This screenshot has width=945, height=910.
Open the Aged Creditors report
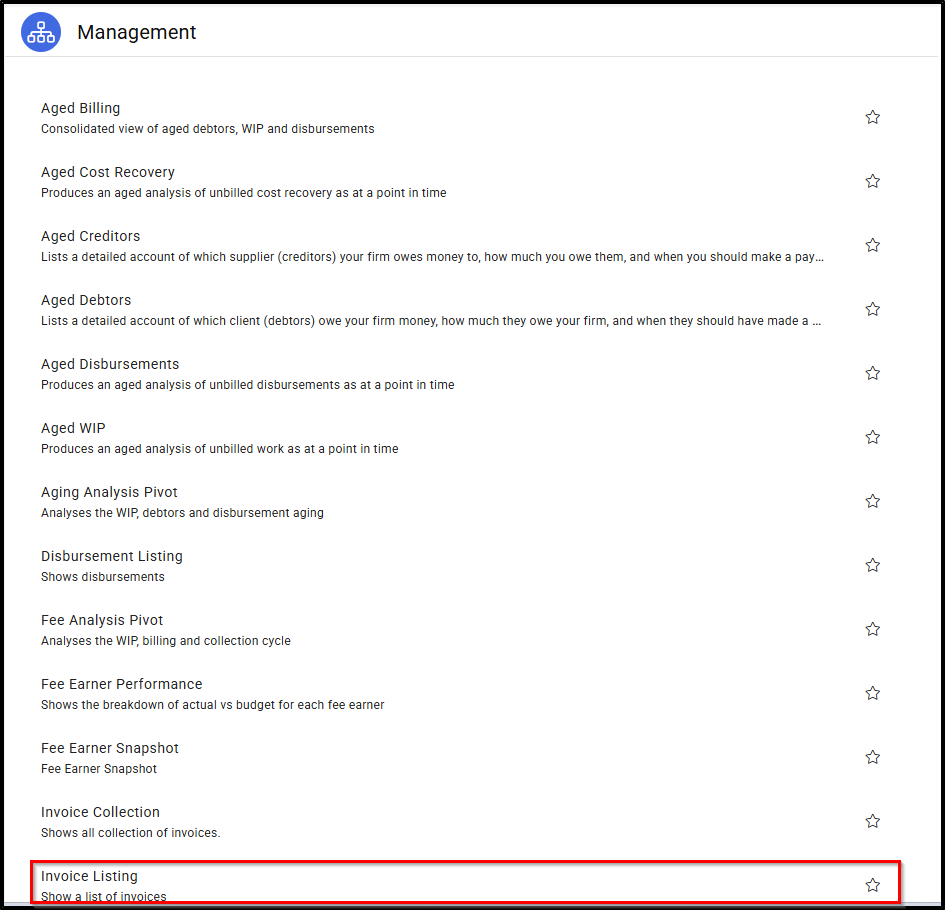click(x=91, y=236)
